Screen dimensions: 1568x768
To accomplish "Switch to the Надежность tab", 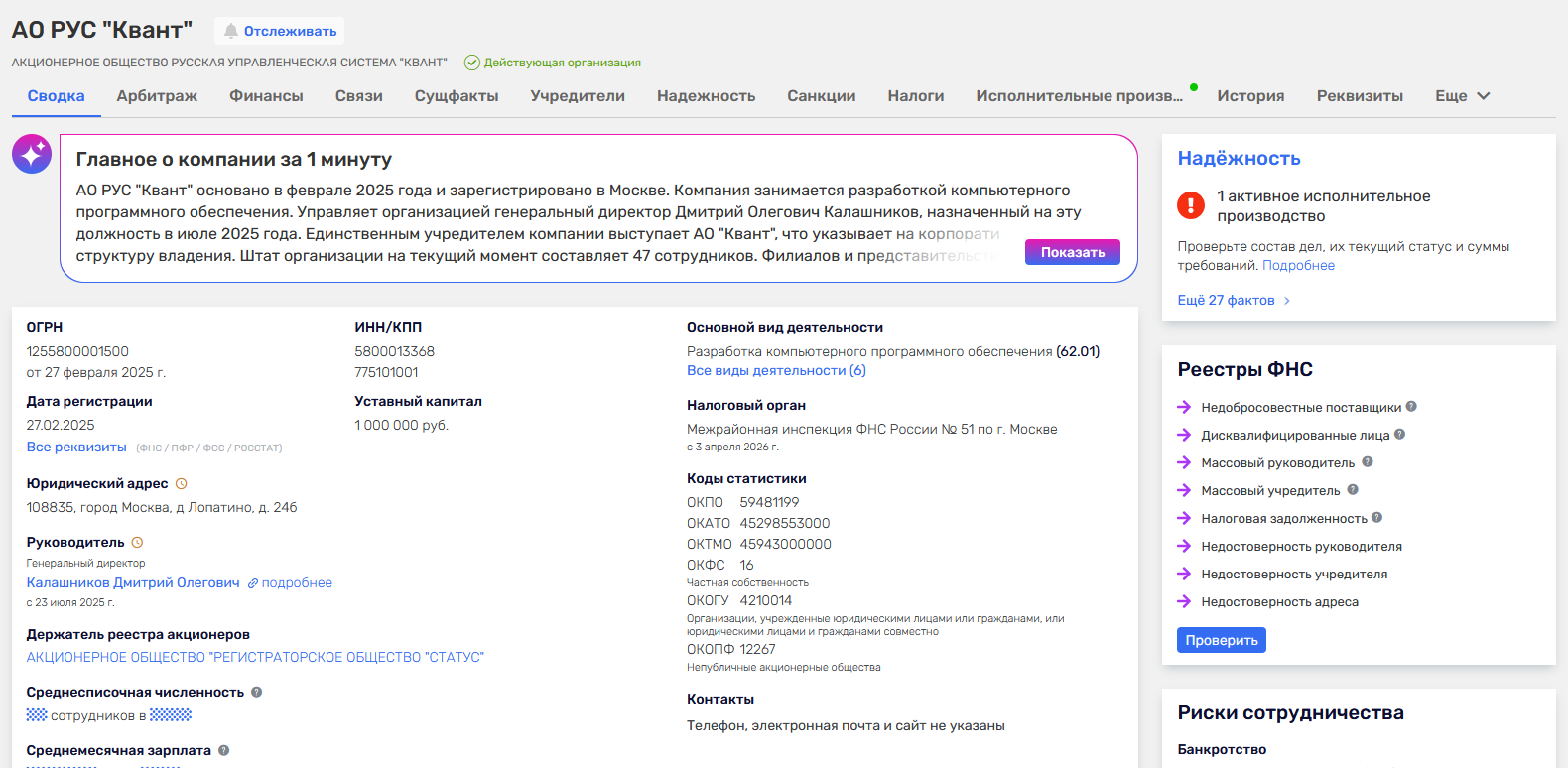I will [x=706, y=96].
